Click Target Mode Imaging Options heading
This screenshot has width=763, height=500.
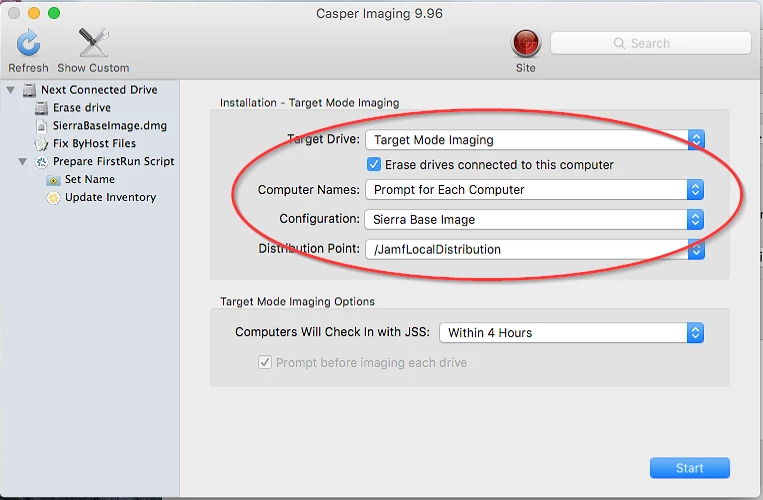[x=297, y=302]
